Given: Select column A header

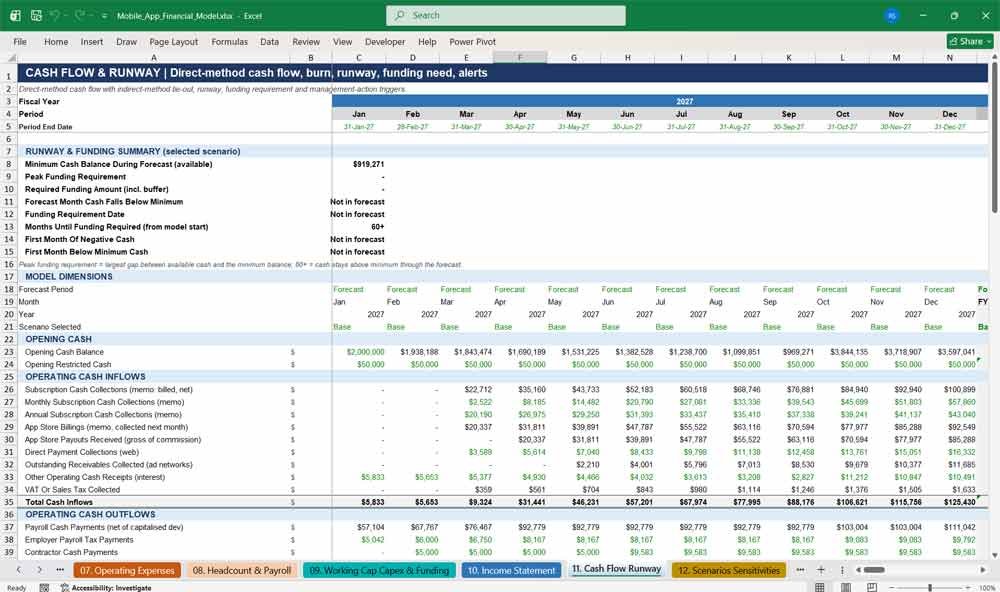Looking at the screenshot, I should click(x=154, y=57).
